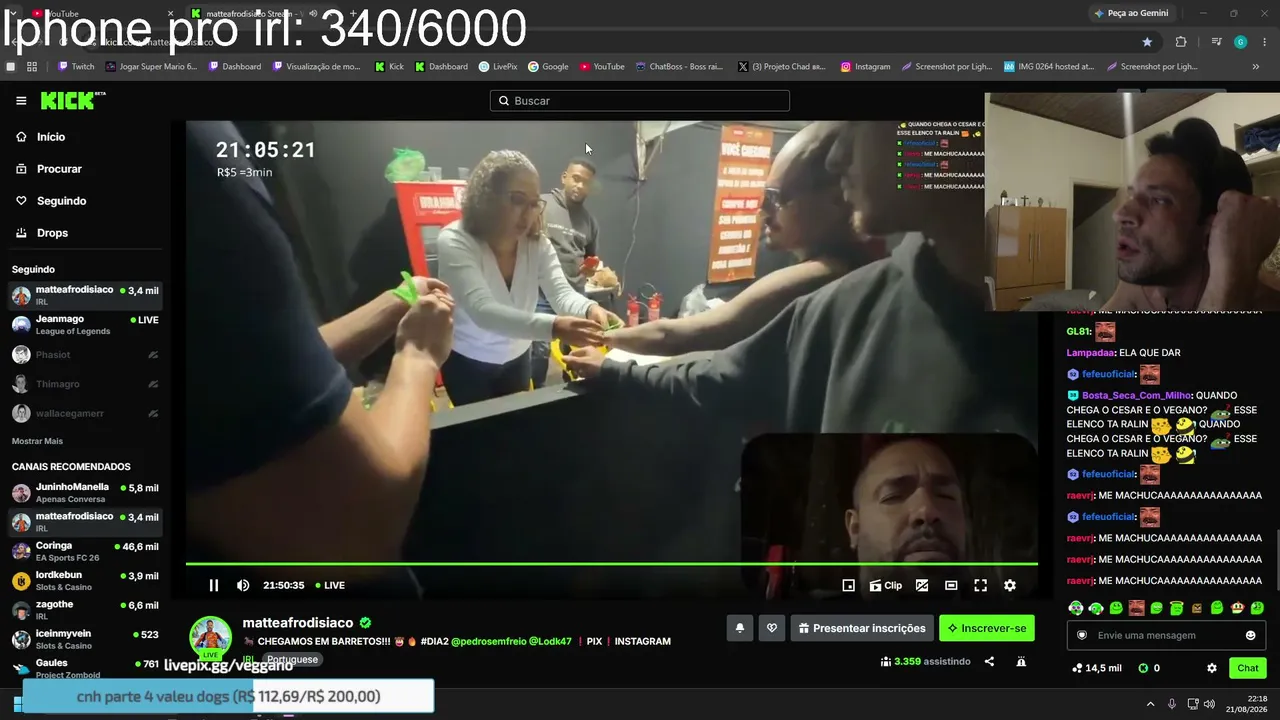Open the emoji picker in chat
Image resolution: width=1280 pixels, height=720 pixels.
click(1250, 635)
